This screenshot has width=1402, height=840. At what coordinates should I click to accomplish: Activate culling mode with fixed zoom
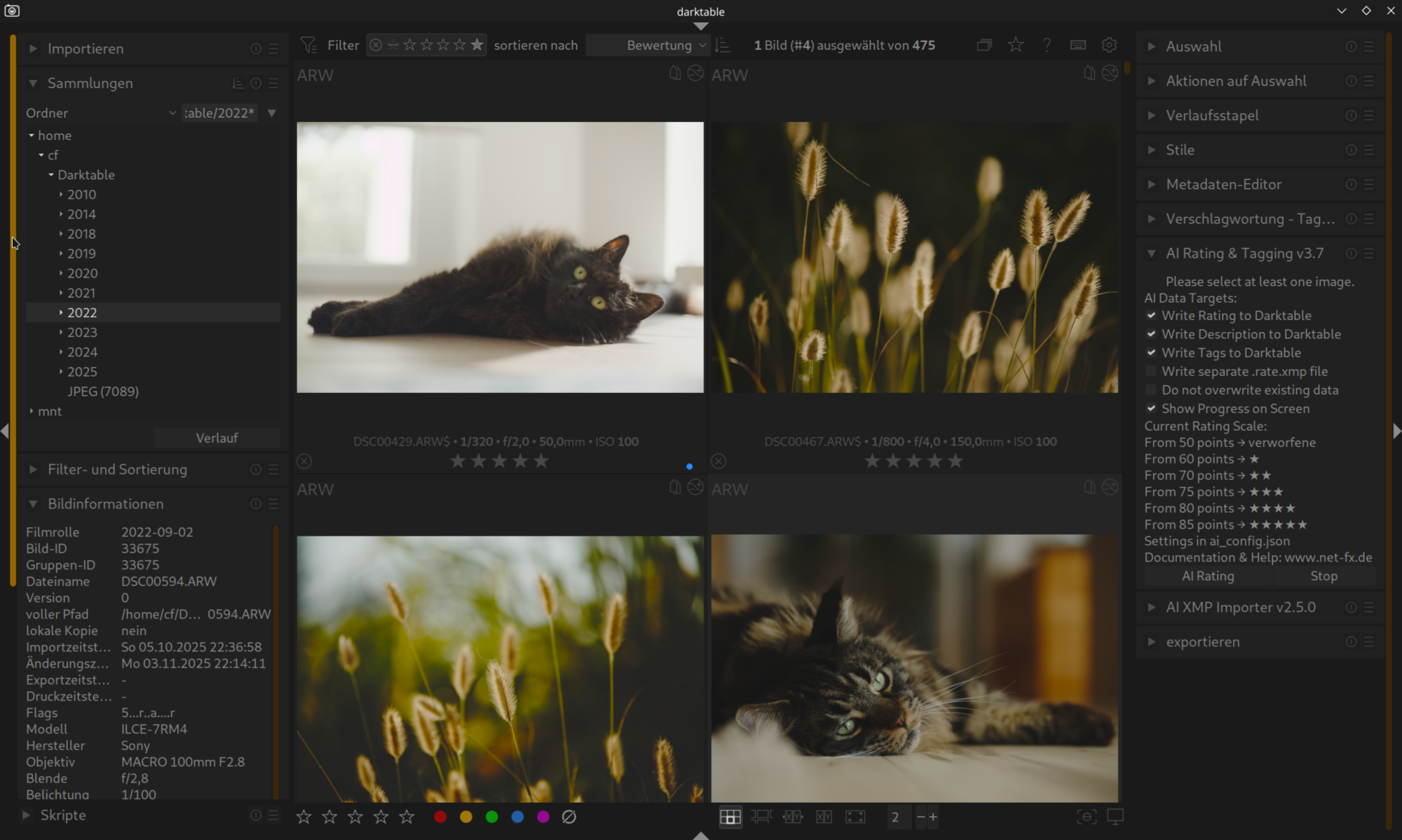pos(793,817)
